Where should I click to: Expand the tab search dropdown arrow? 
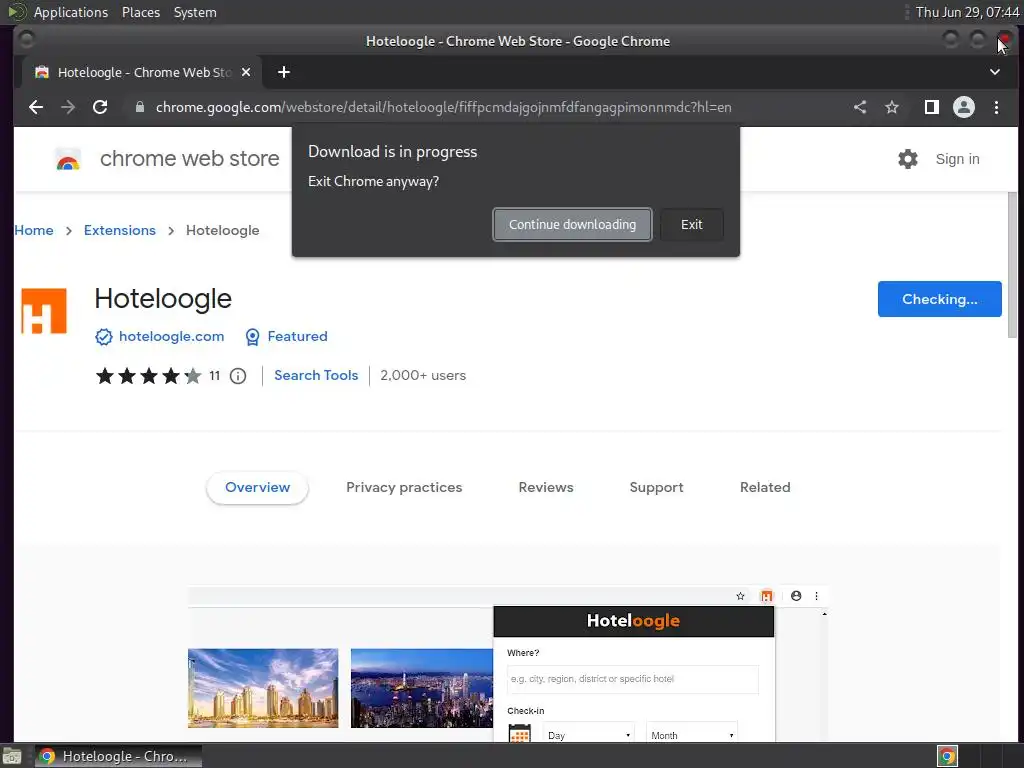point(995,72)
